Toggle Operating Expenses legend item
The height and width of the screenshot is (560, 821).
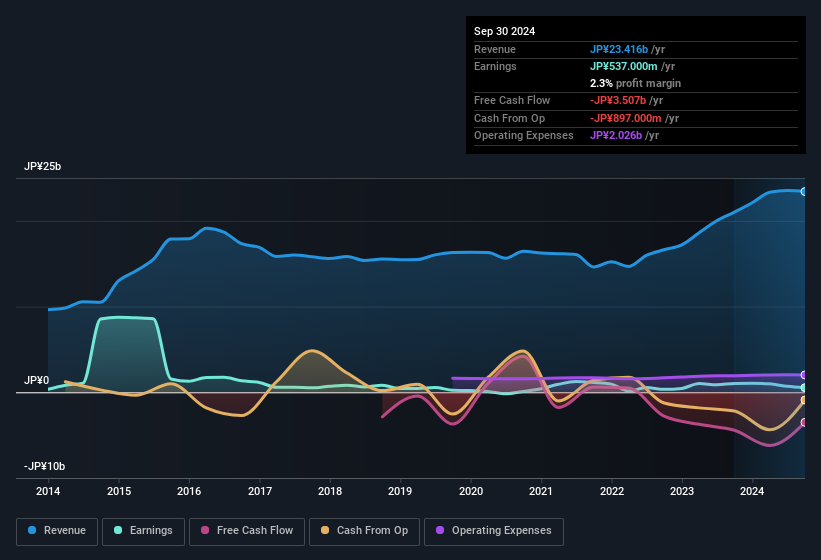493,531
